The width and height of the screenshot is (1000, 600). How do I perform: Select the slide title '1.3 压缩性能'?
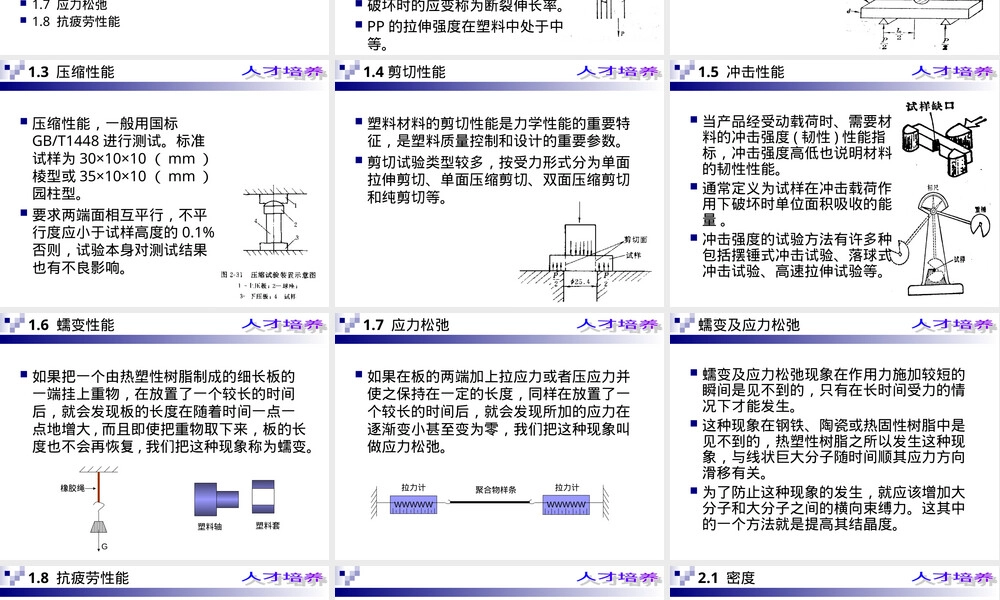71,72
